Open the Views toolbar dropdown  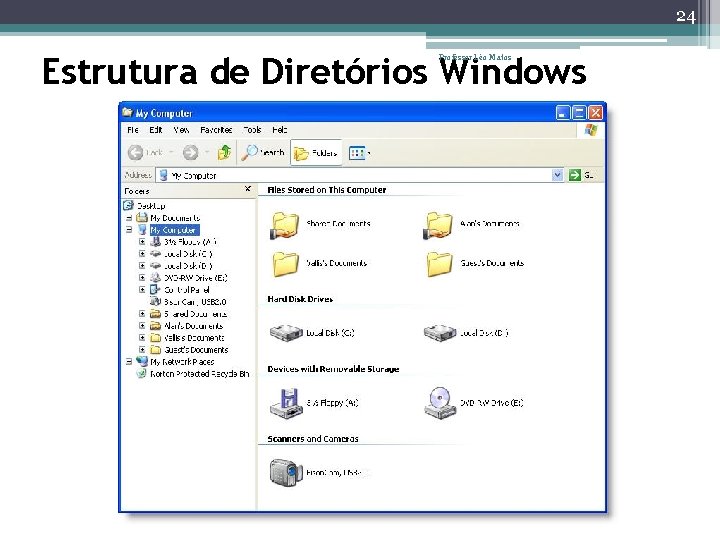[360, 153]
